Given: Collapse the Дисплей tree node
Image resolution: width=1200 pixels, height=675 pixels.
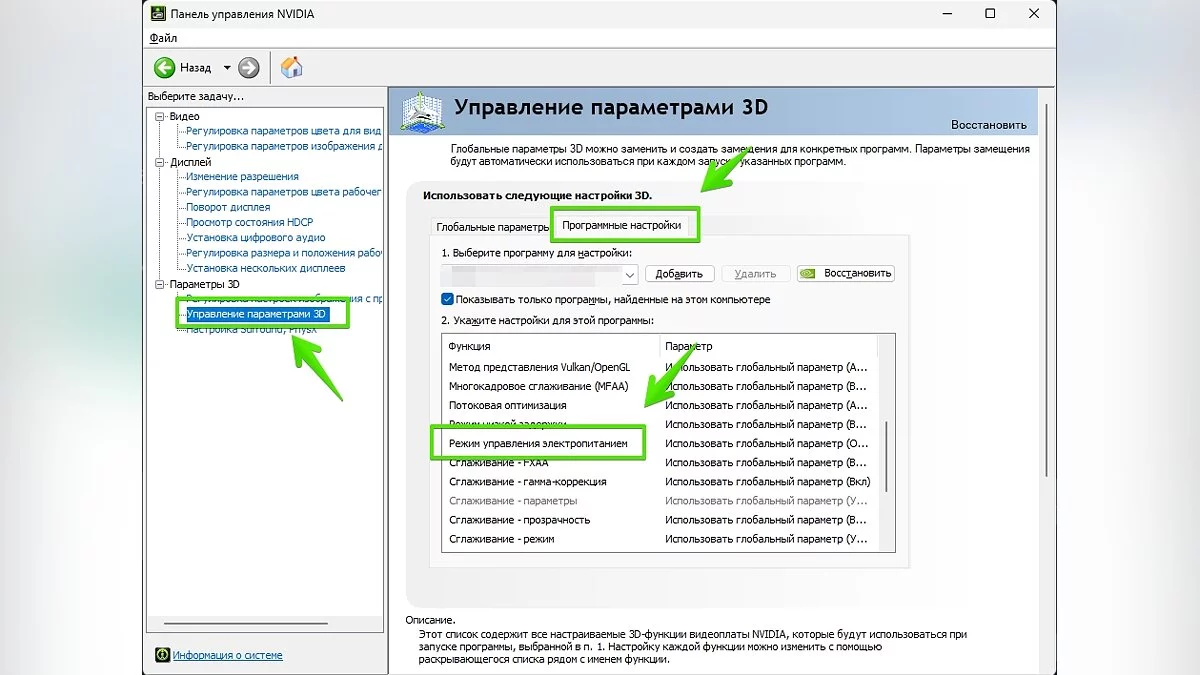Looking at the screenshot, I should pos(160,162).
